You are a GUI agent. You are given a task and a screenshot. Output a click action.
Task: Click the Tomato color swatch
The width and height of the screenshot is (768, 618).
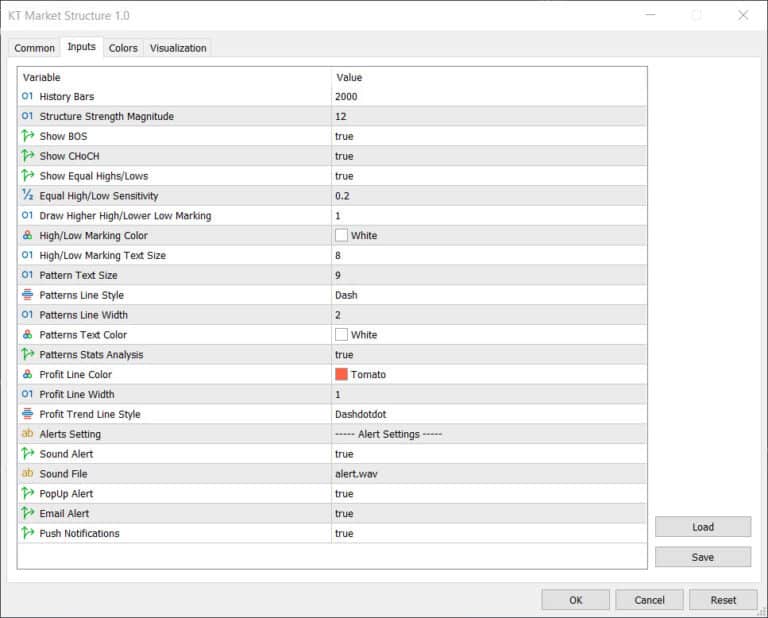point(341,374)
